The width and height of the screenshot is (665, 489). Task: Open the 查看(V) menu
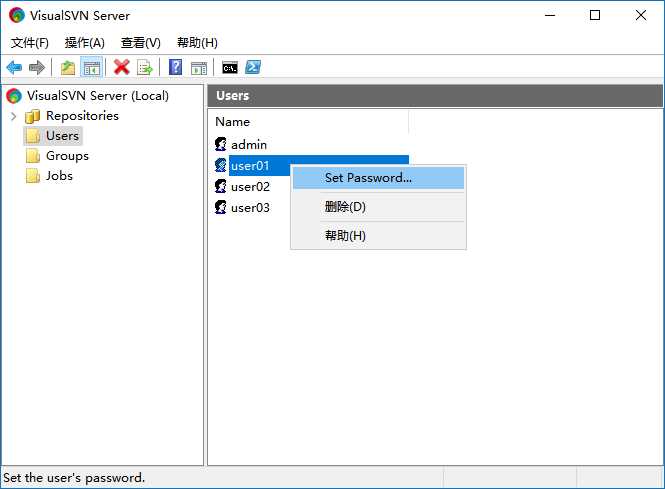(x=140, y=42)
